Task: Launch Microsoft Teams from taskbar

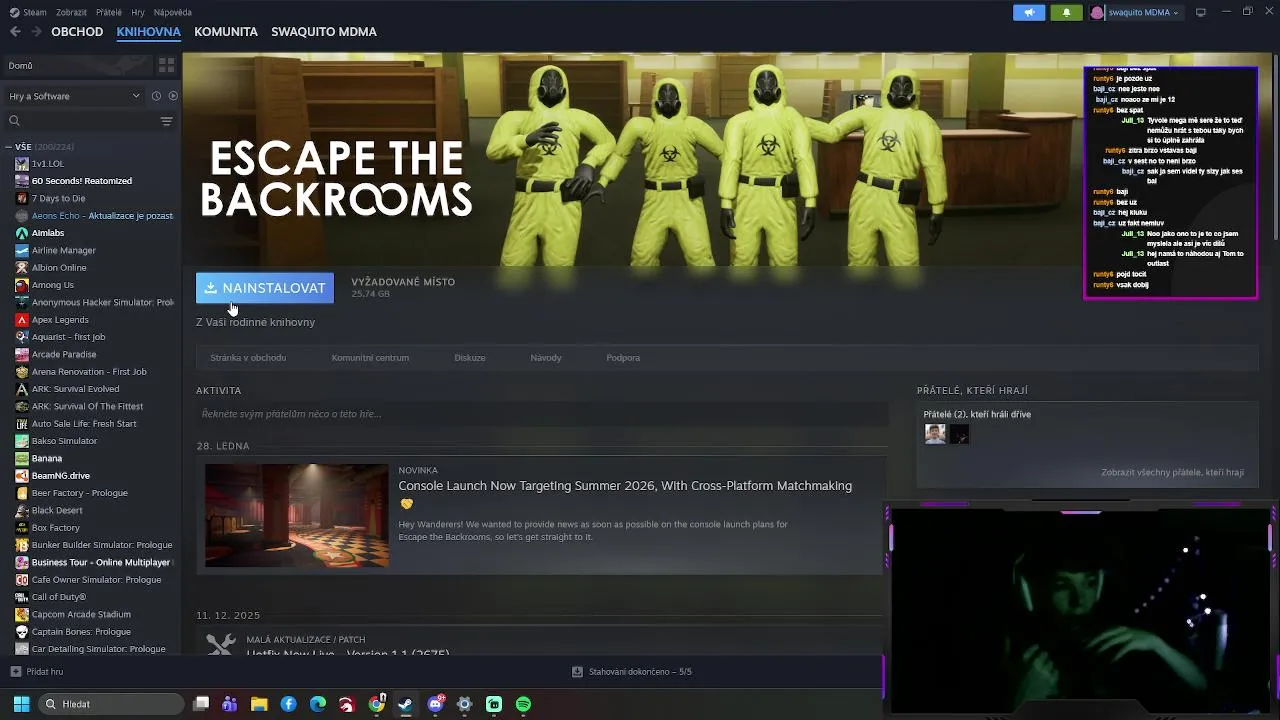Action: [230, 704]
